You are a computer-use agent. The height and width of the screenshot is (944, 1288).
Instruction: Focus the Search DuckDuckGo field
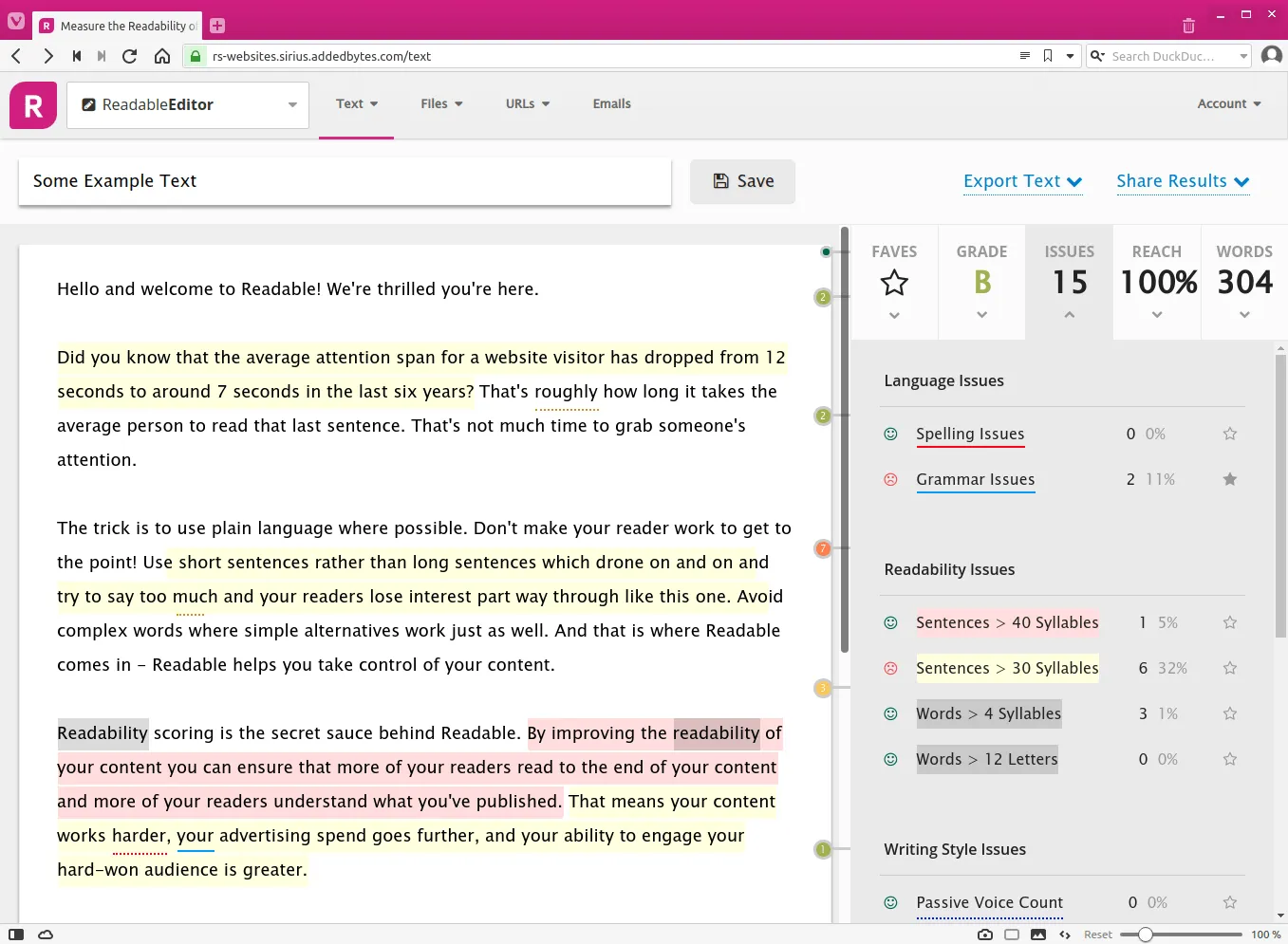point(1170,56)
